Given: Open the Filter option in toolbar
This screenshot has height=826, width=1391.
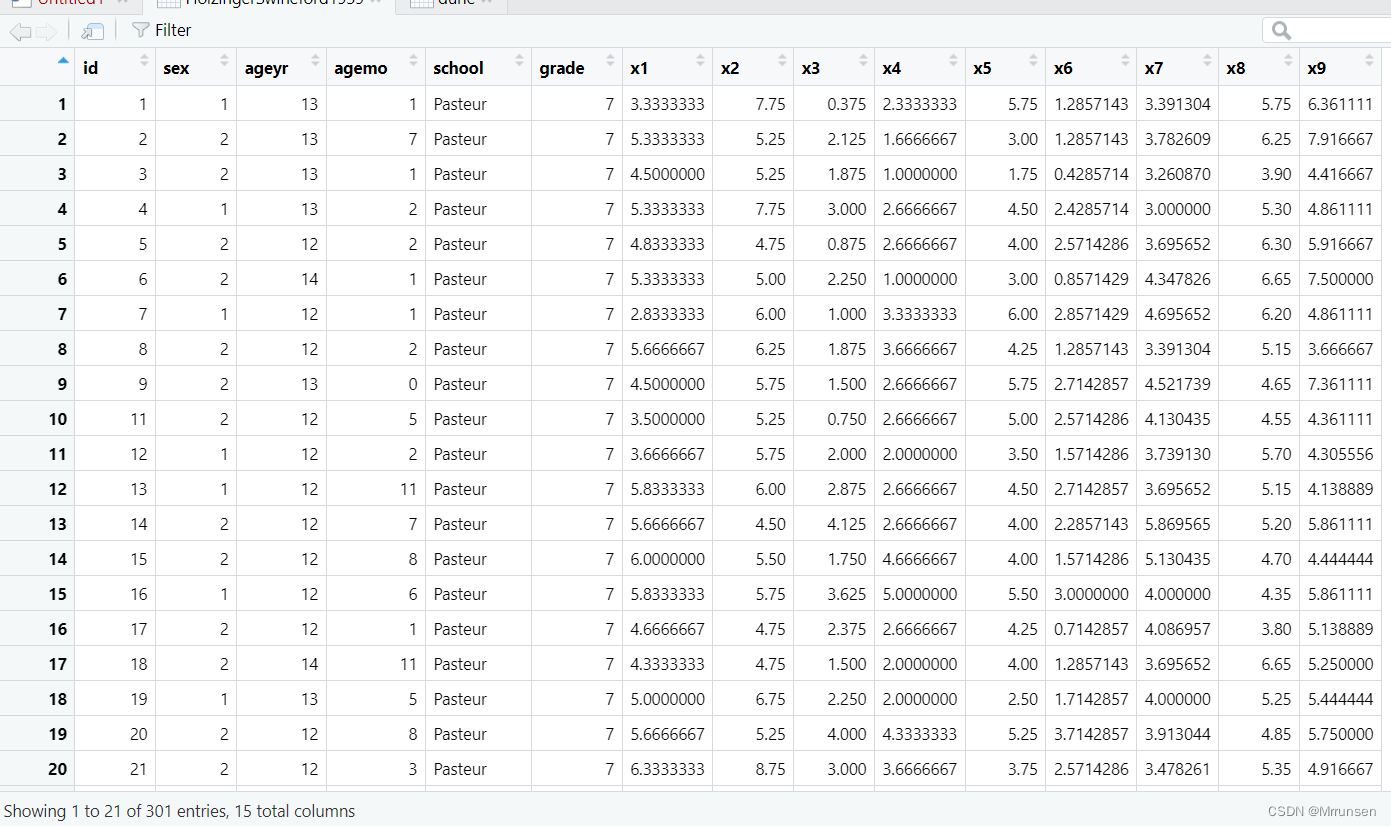Looking at the screenshot, I should (x=162, y=30).
